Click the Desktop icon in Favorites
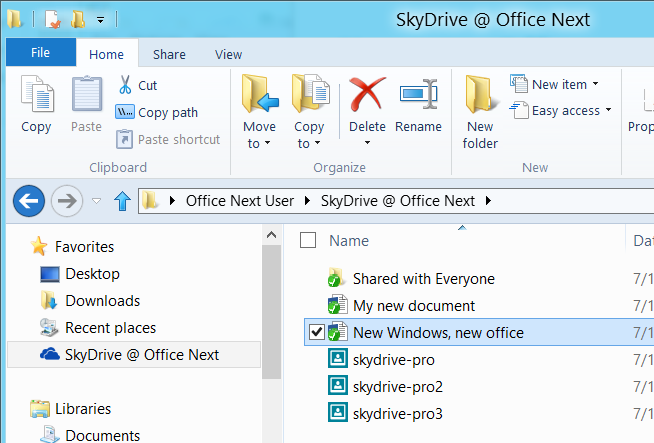 point(50,274)
